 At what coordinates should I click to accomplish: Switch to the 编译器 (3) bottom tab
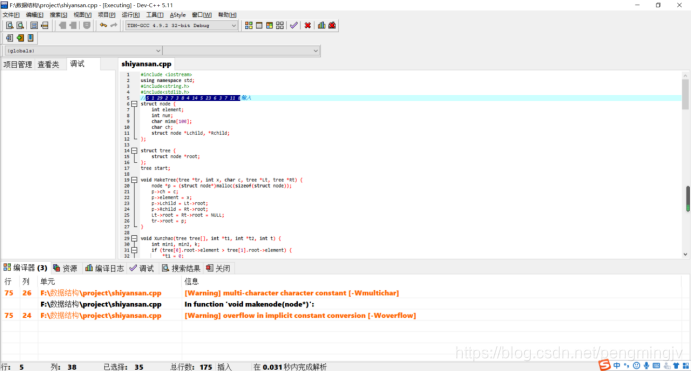coord(25,268)
